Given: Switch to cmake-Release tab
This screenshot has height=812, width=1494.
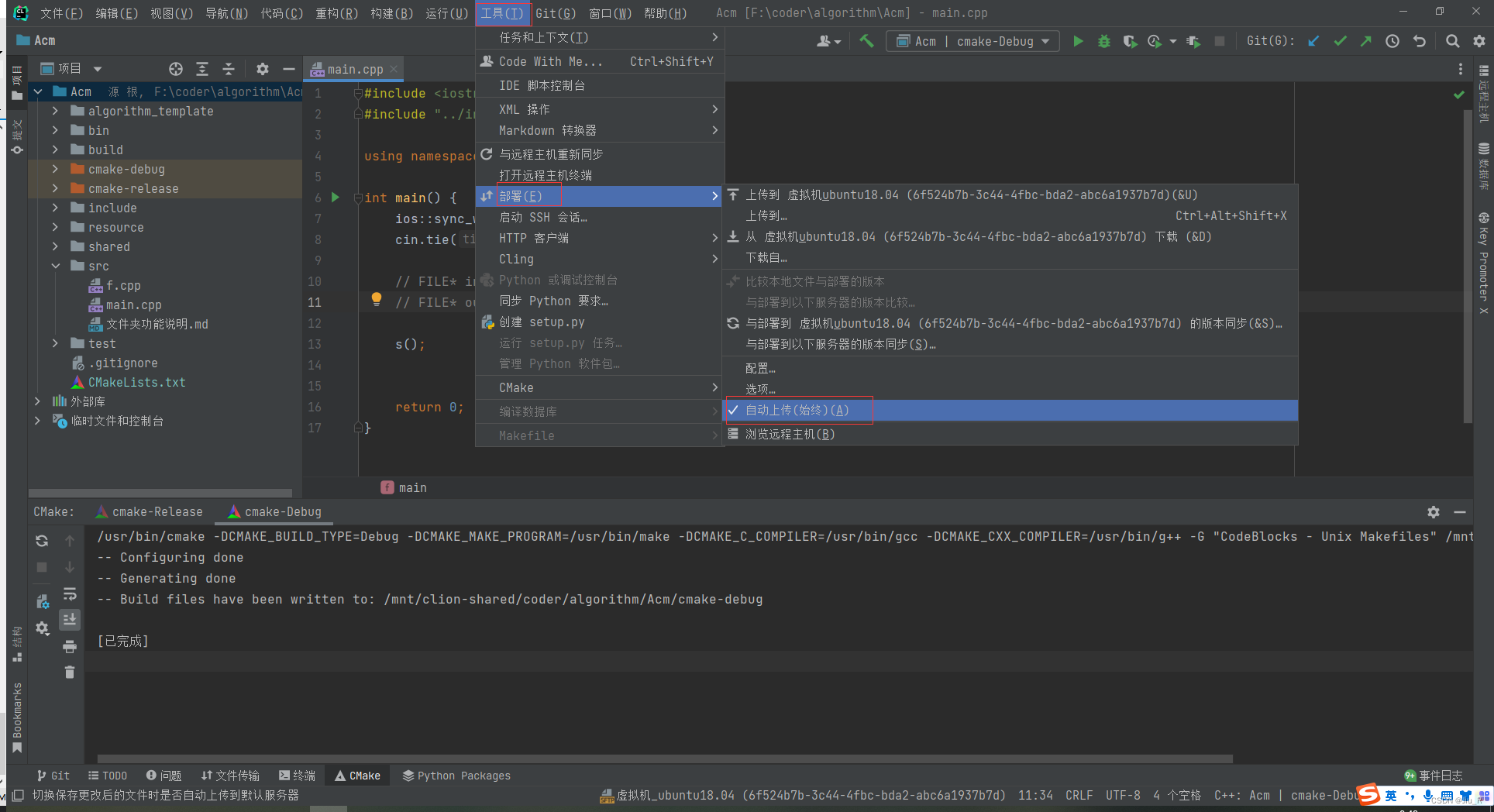Looking at the screenshot, I should 149,512.
